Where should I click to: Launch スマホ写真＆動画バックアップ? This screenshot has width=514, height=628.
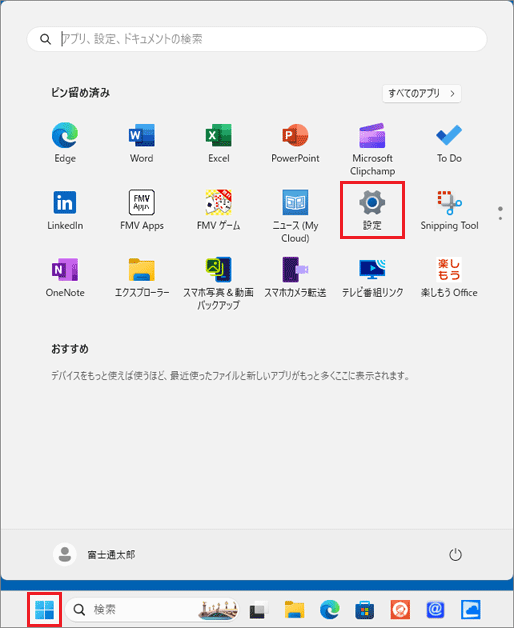click(x=219, y=284)
